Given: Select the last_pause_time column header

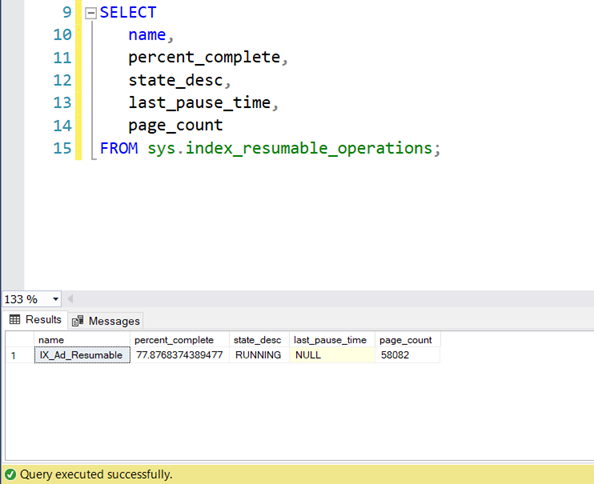Looking at the screenshot, I should click(x=332, y=340).
